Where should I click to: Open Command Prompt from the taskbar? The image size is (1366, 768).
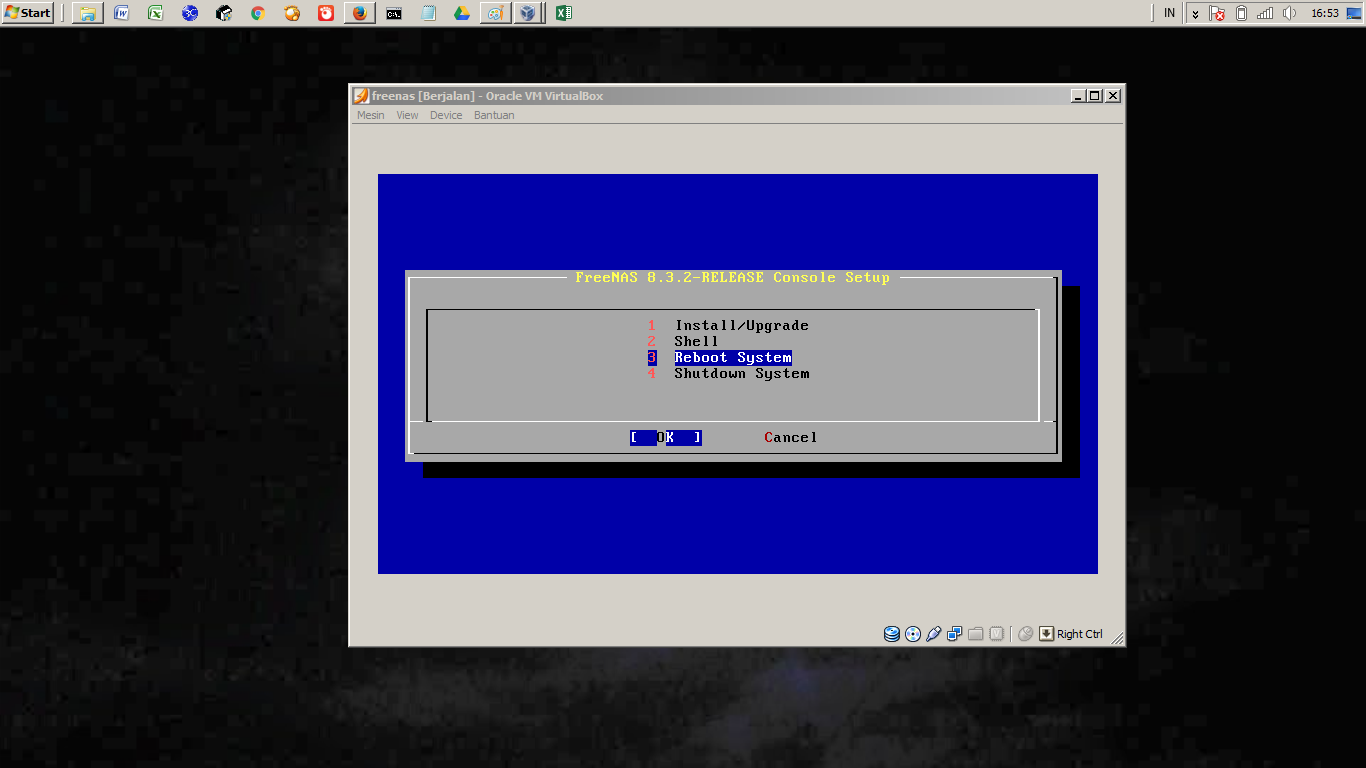394,13
